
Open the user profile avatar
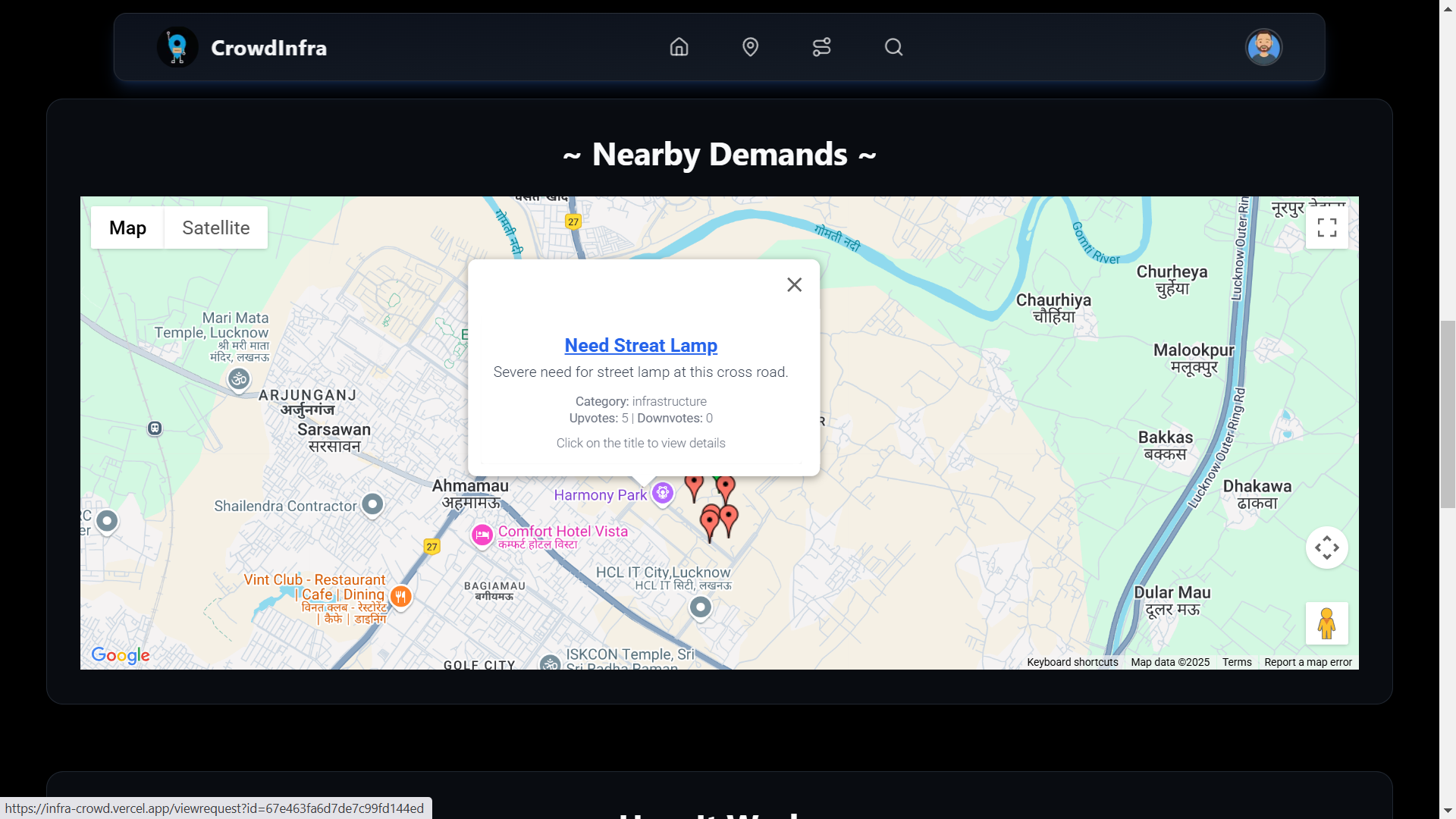[1263, 47]
